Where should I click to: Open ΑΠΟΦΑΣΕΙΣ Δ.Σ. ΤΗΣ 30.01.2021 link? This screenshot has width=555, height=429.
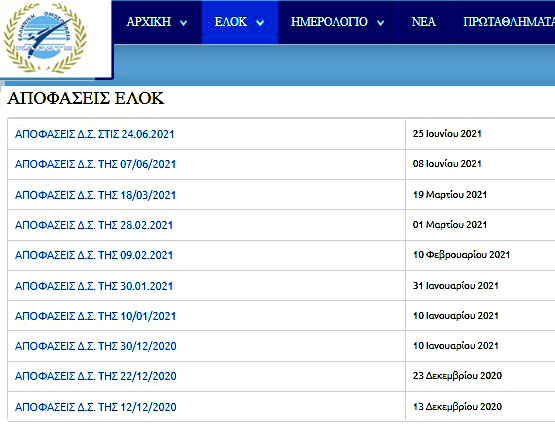pos(94,286)
